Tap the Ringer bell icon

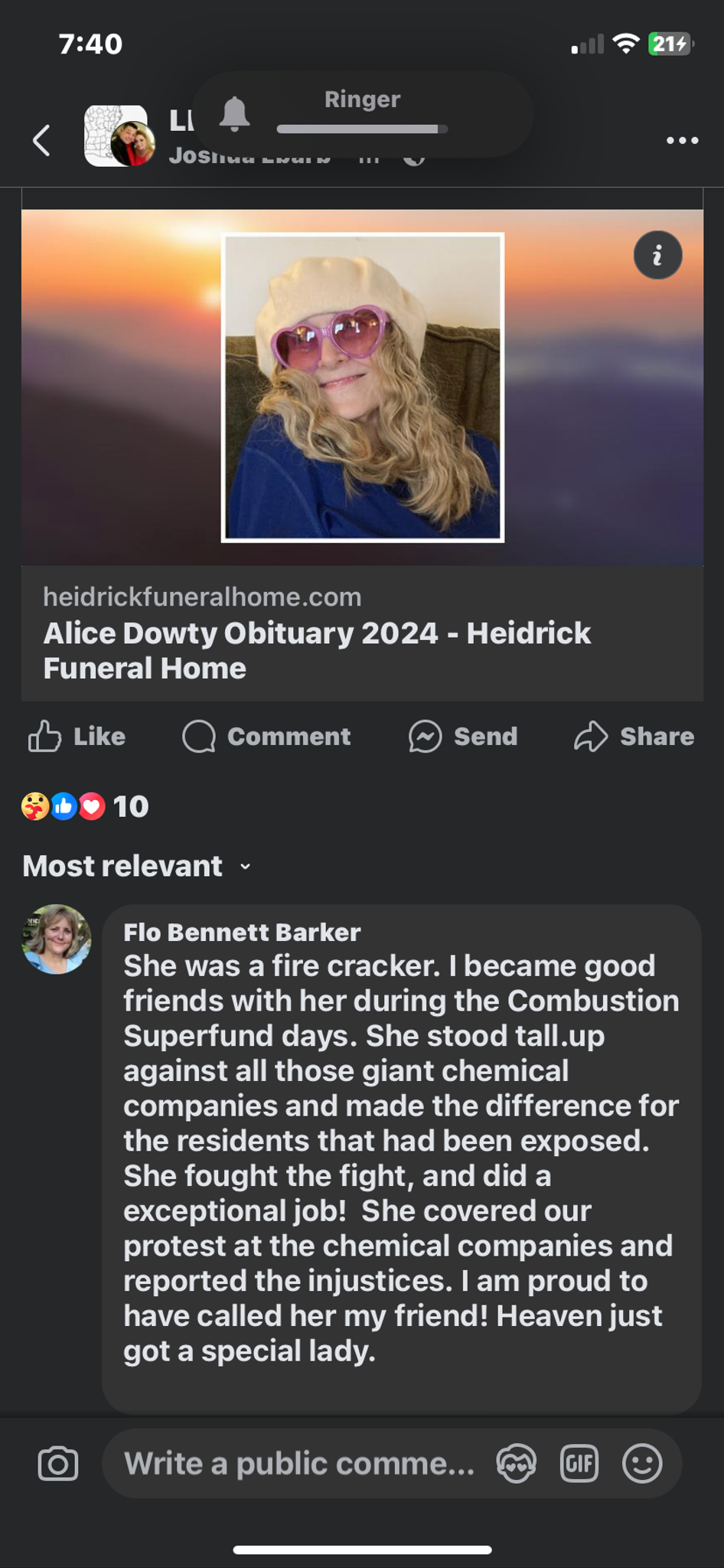(x=235, y=114)
